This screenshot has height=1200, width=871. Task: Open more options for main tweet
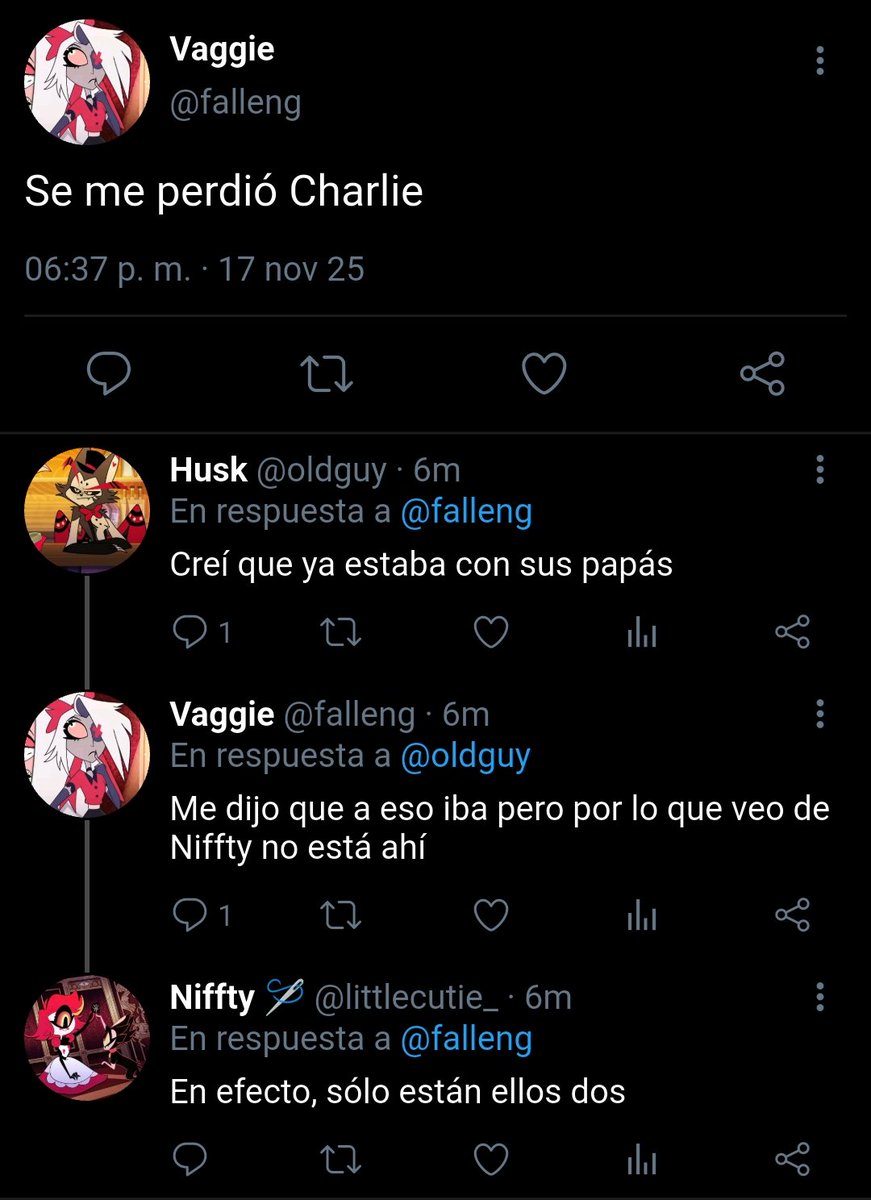pyautogui.click(x=820, y=60)
